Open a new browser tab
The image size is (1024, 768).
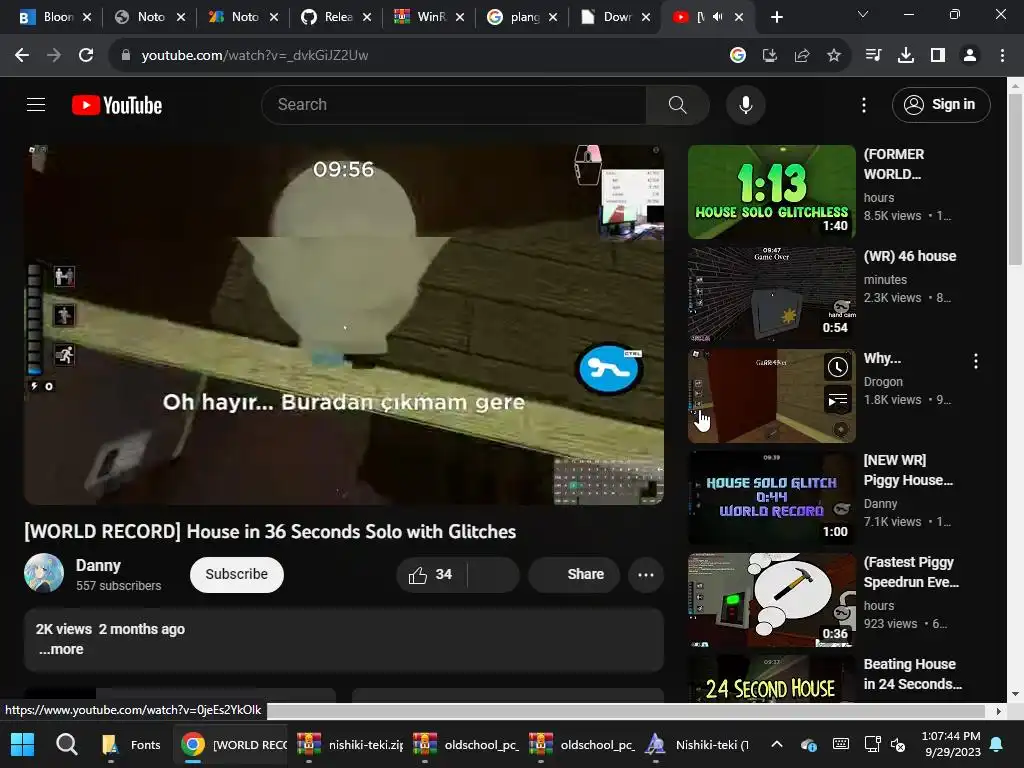click(x=776, y=17)
